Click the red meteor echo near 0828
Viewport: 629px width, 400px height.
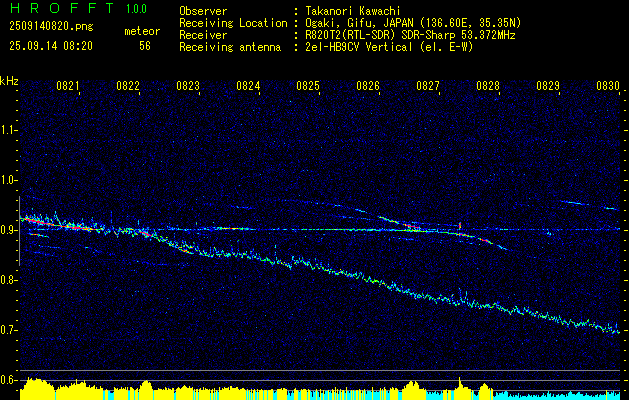click(x=486, y=241)
